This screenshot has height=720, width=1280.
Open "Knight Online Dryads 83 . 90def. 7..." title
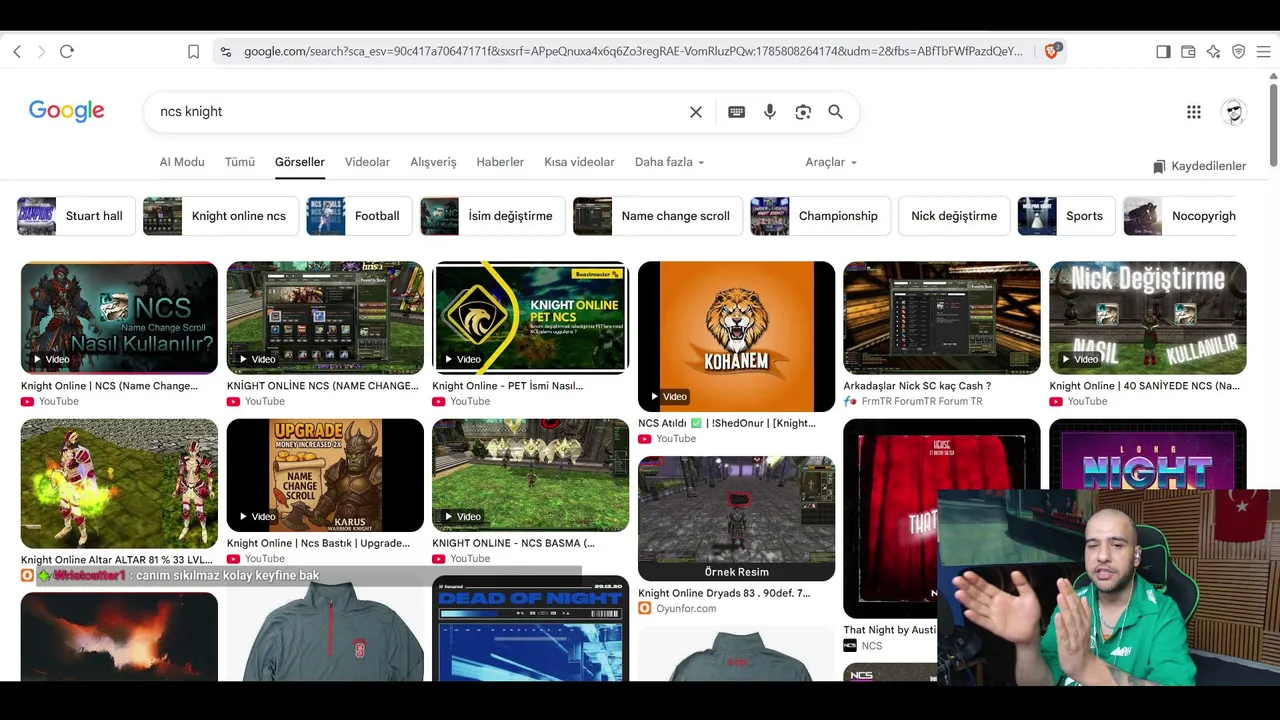(x=724, y=593)
